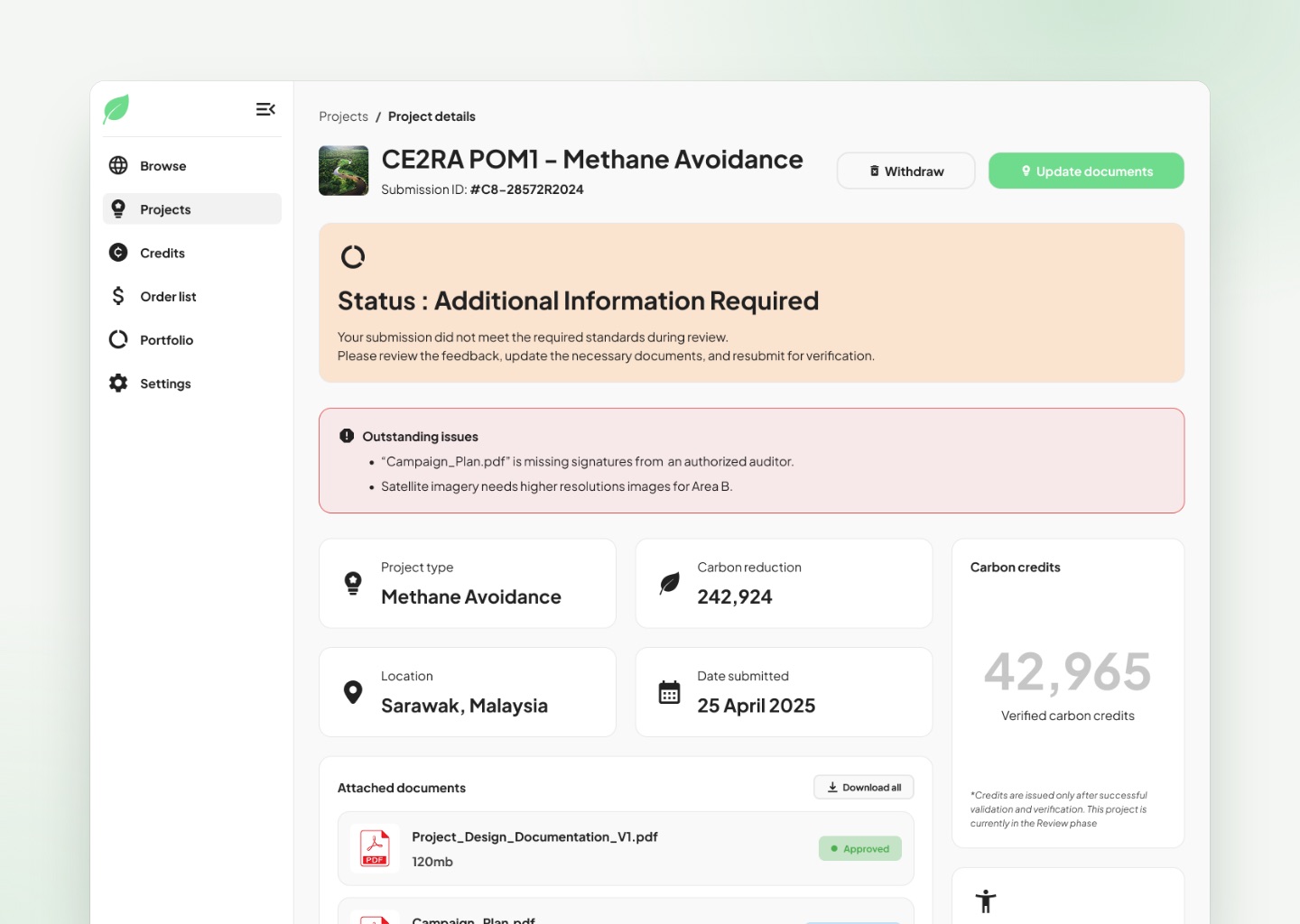
Task: Click the Settings gear icon
Action: [118, 383]
